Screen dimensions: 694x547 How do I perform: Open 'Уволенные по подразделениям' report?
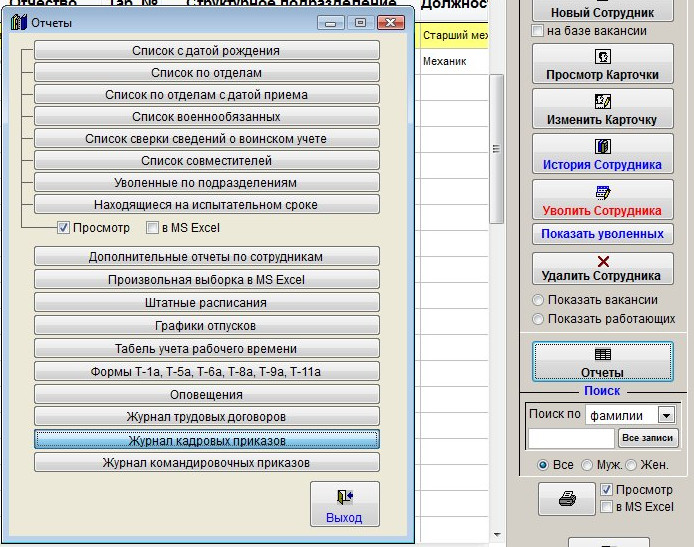tap(207, 182)
